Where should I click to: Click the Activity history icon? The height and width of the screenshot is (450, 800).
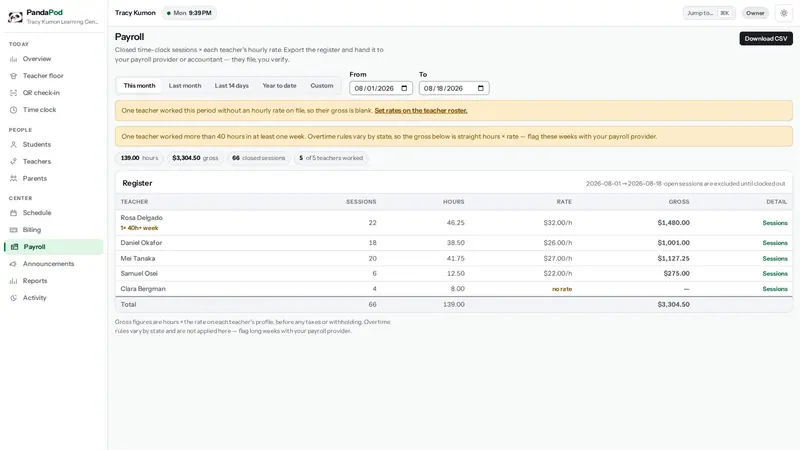point(13,298)
